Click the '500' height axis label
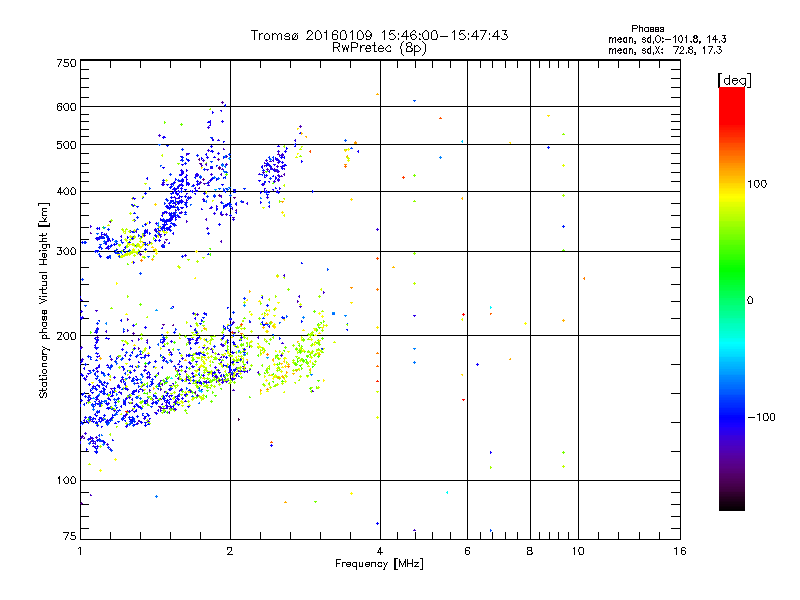The height and width of the screenshot is (600, 800). 66,145
